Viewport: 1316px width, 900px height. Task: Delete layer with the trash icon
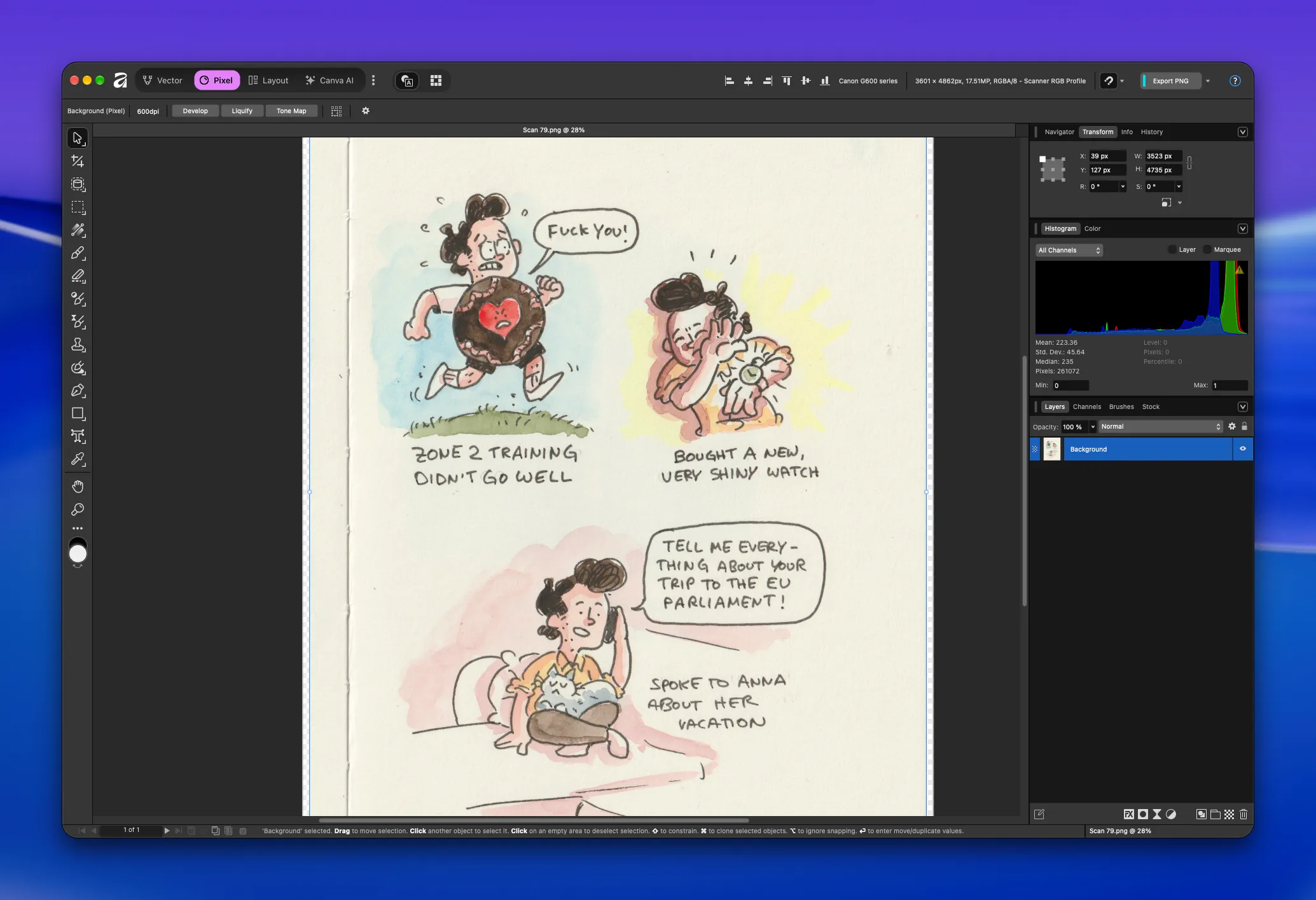click(x=1243, y=814)
